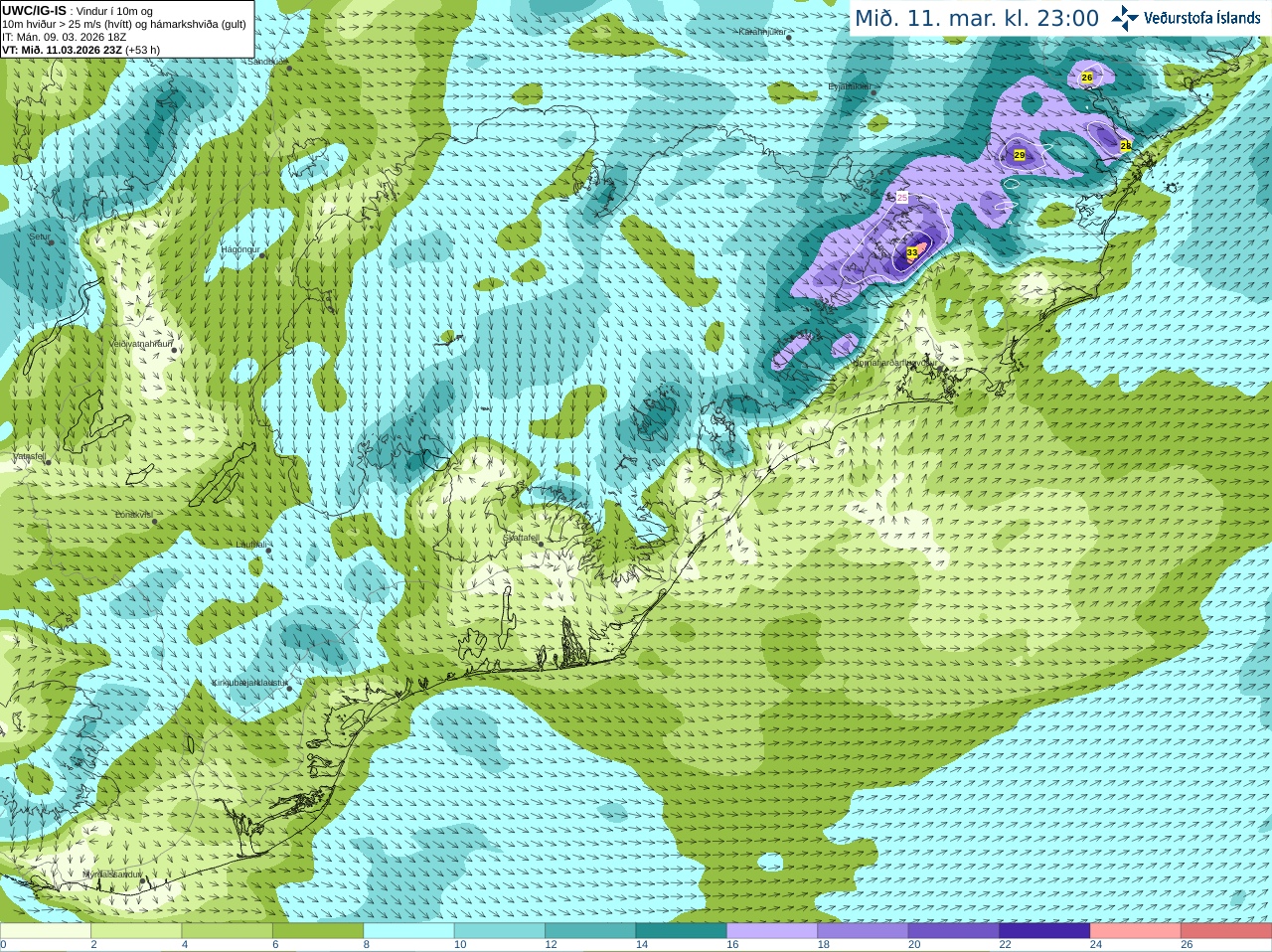Click the Veiðivatnahraun station label
This screenshot has height=952, width=1272.
[x=140, y=344]
